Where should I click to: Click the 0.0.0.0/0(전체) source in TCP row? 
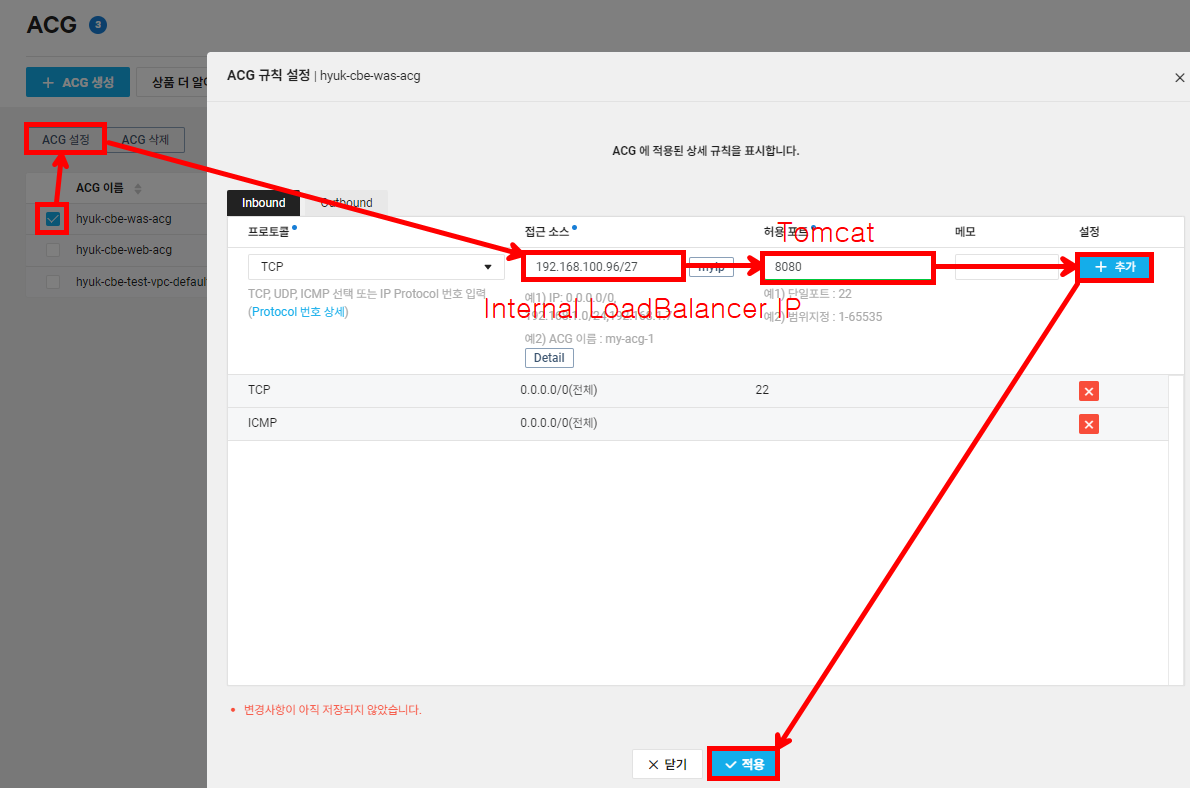559,390
